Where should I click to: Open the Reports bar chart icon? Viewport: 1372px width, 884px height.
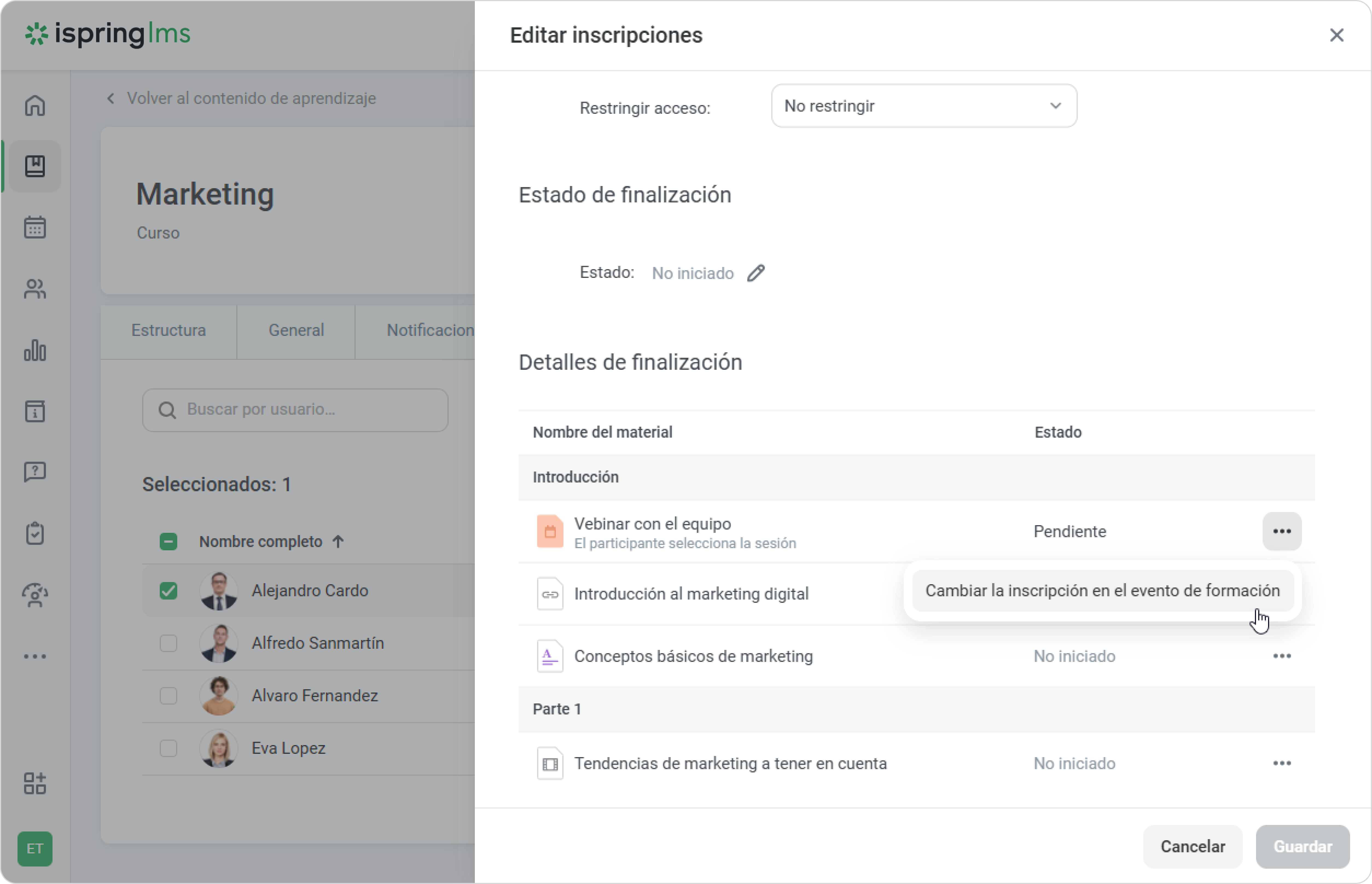click(x=35, y=350)
